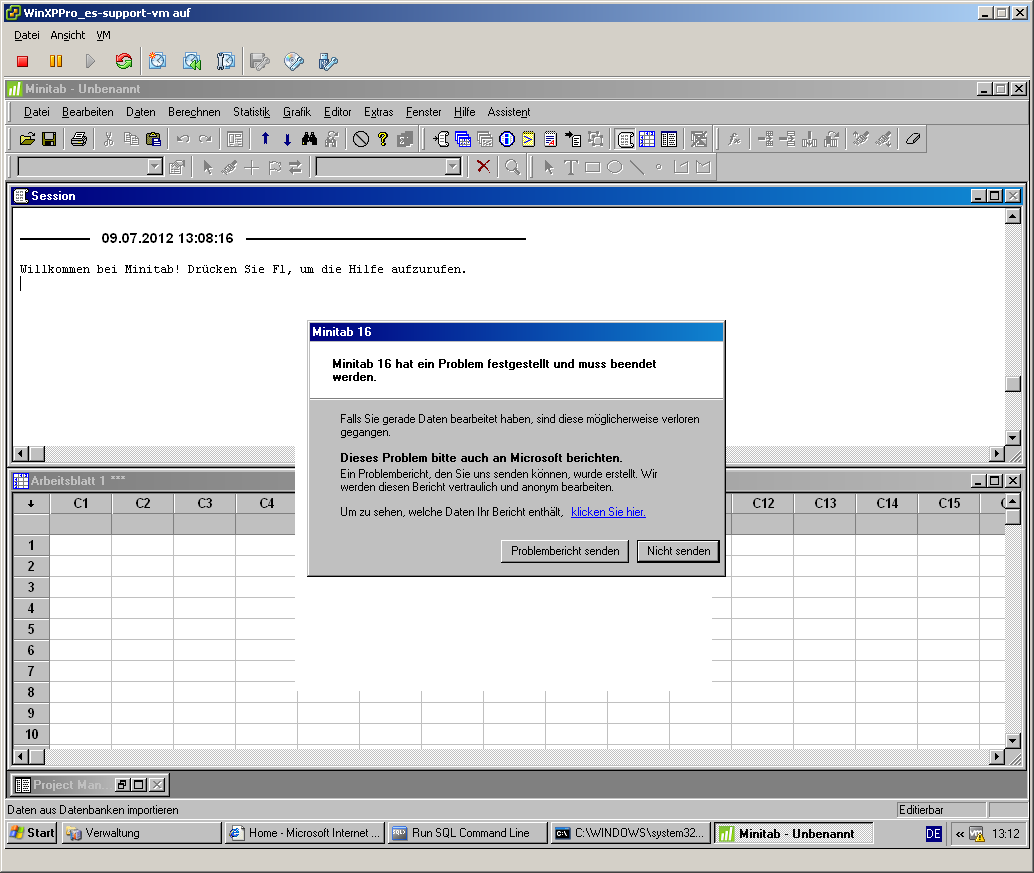1034x873 pixels.
Task: Follow the 'klicken Sie hier' link
Action: 608,512
